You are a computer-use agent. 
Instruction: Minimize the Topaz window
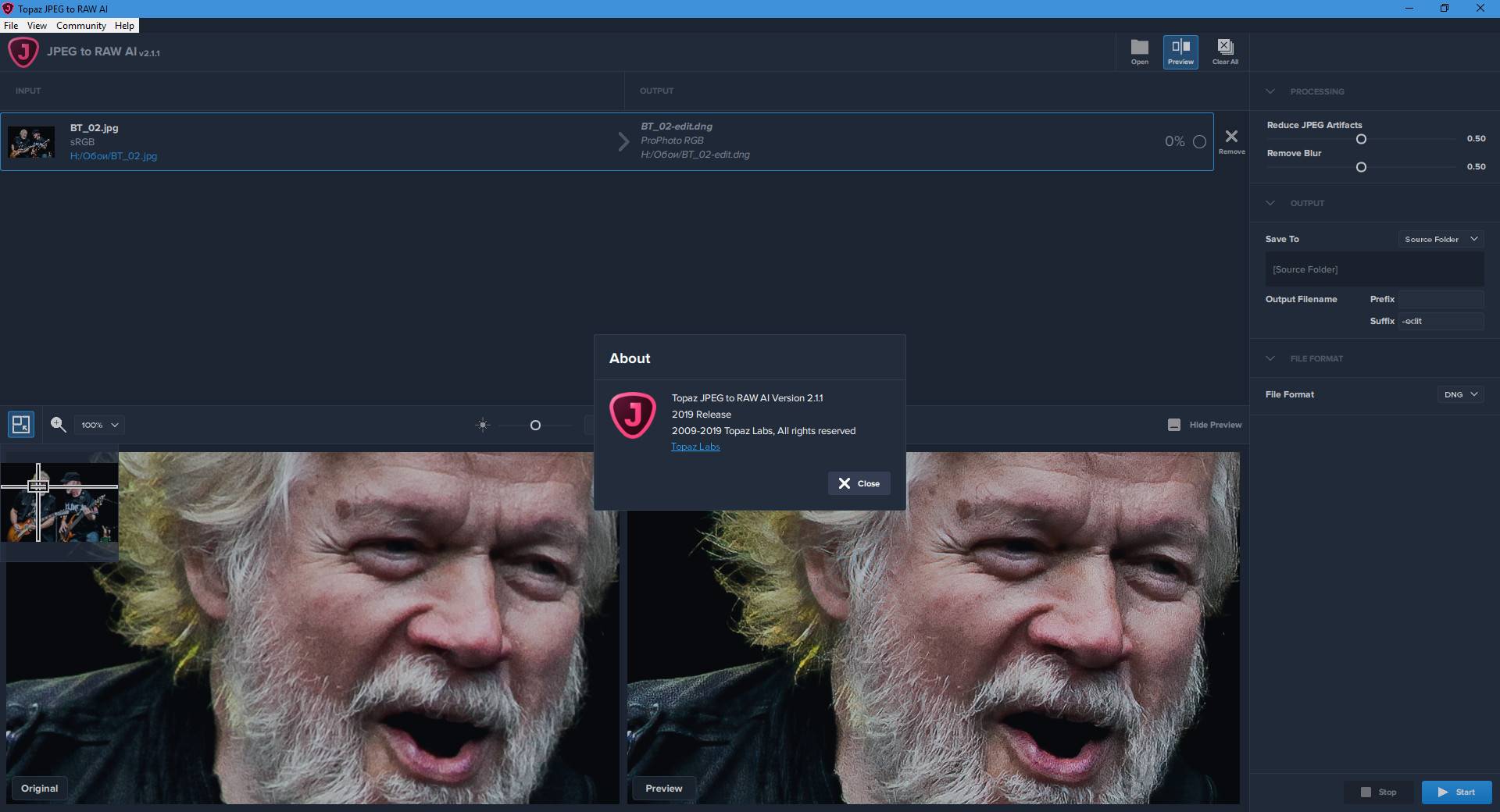pos(1409,9)
